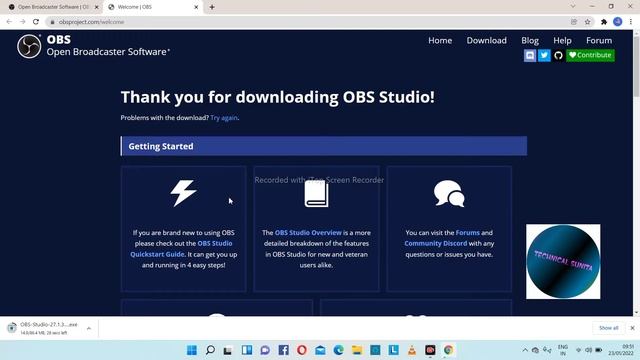
Task: Click the share page icon in address bar
Action: pos(574,22)
